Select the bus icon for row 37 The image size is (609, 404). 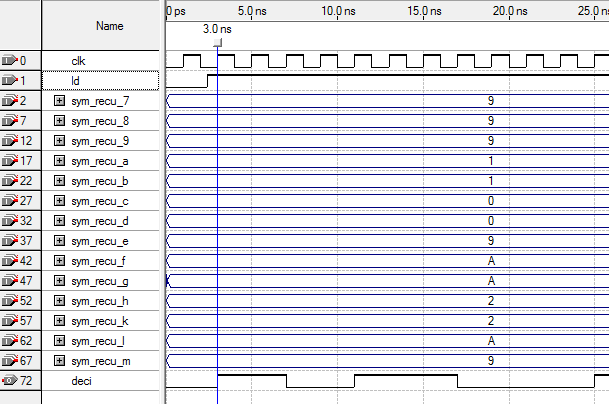pos(11,241)
